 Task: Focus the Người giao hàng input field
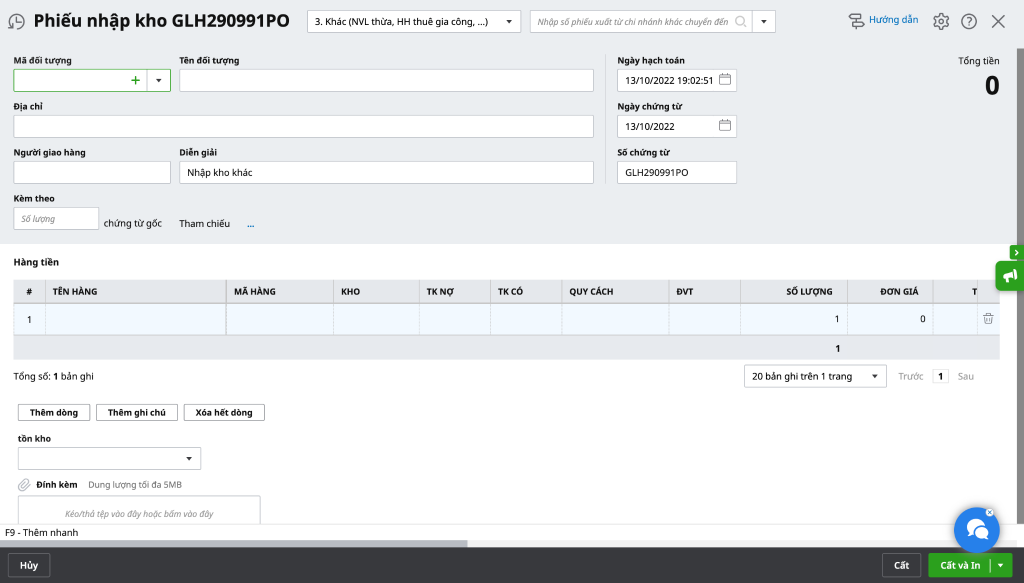[92, 172]
